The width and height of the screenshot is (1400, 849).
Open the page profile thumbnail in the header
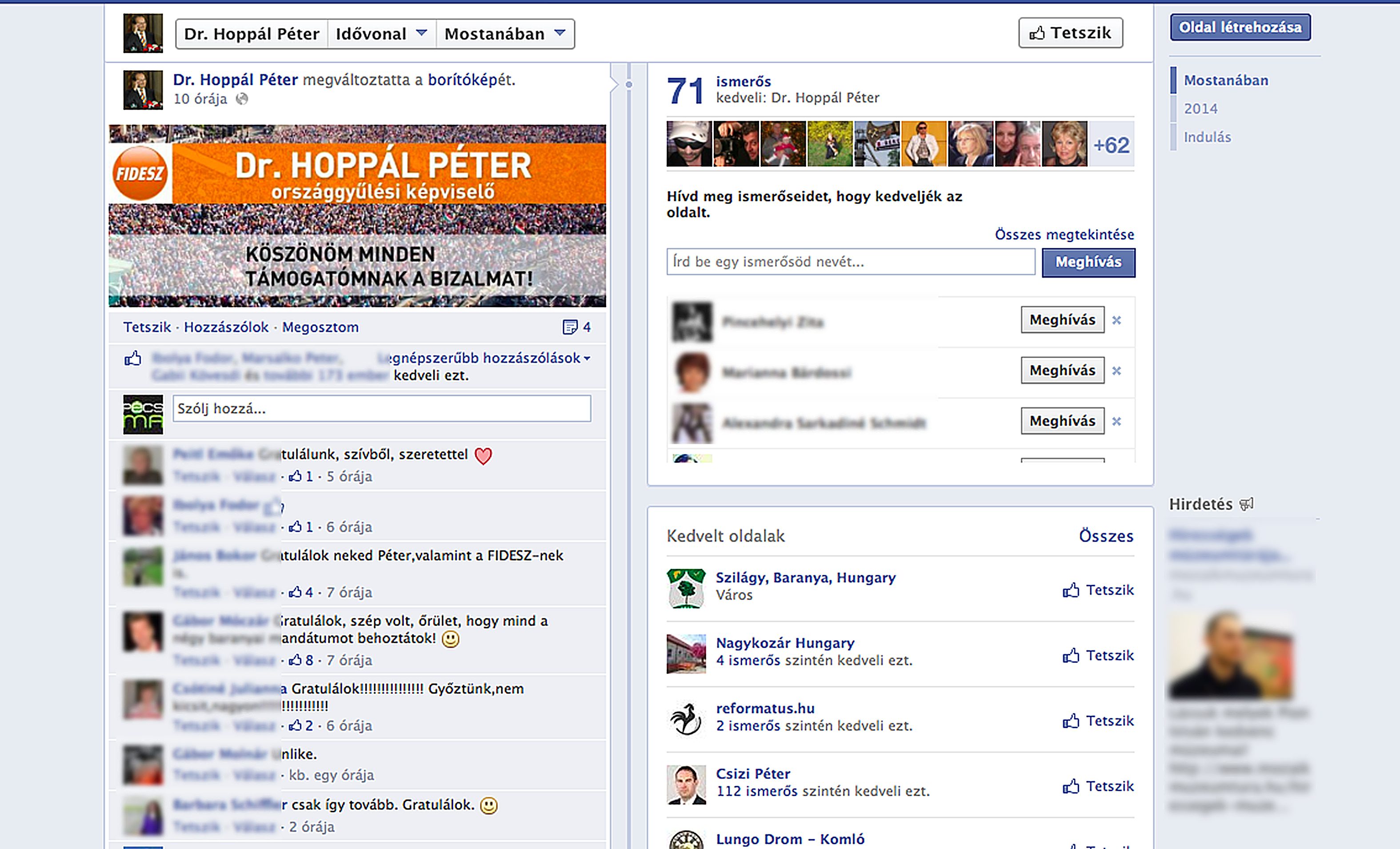tap(143, 33)
